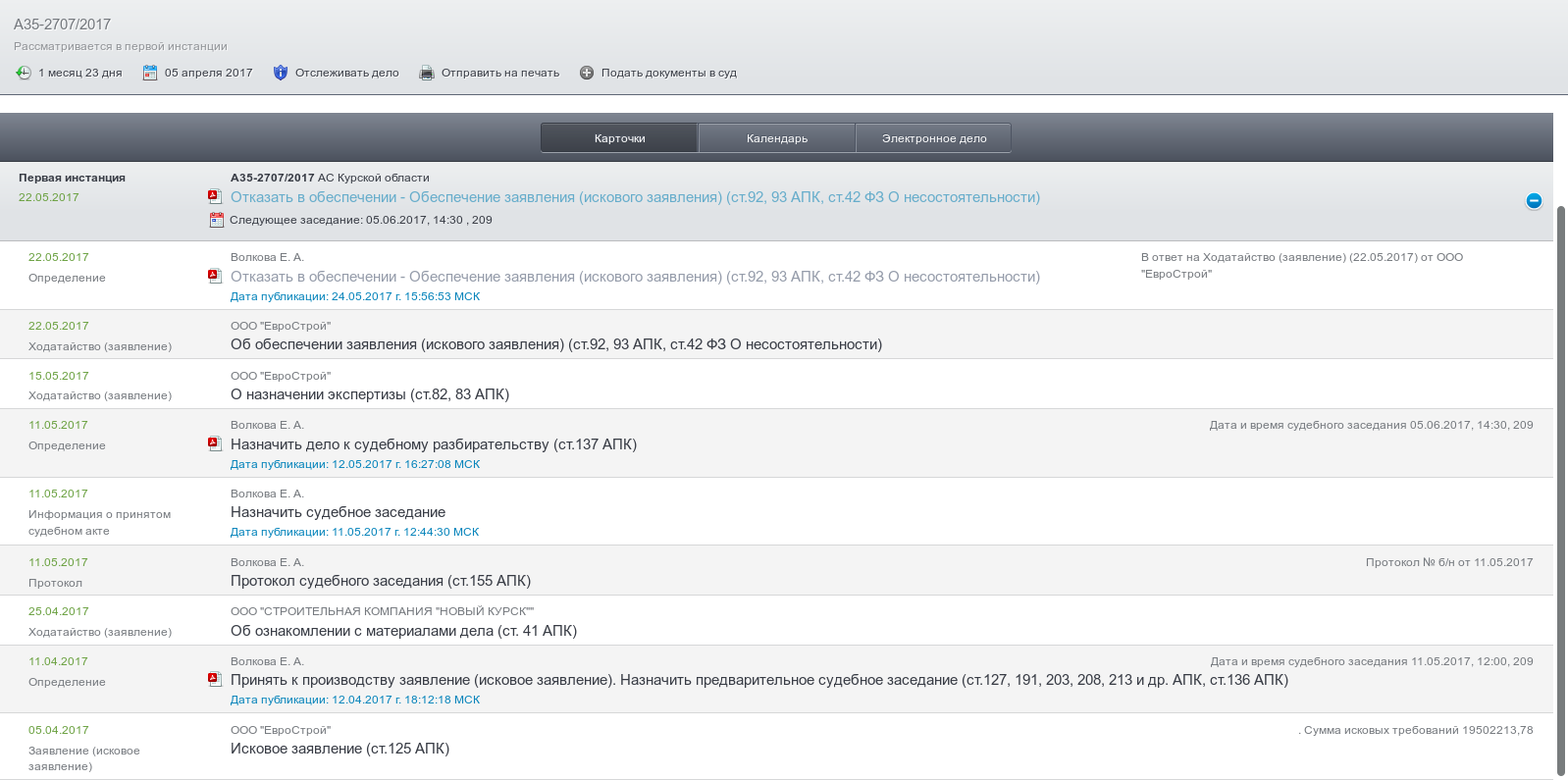Click the Подать документы в суд link
The image size is (1568, 780).
coord(669,73)
